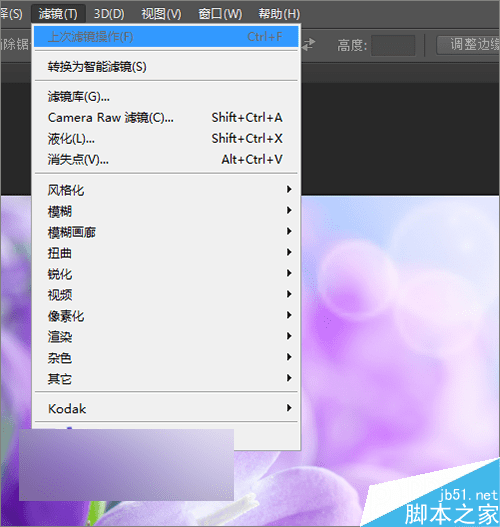The image size is (500, 527).
Task: Expand the Kodak plugin submenu
Action: pos(166,408)
